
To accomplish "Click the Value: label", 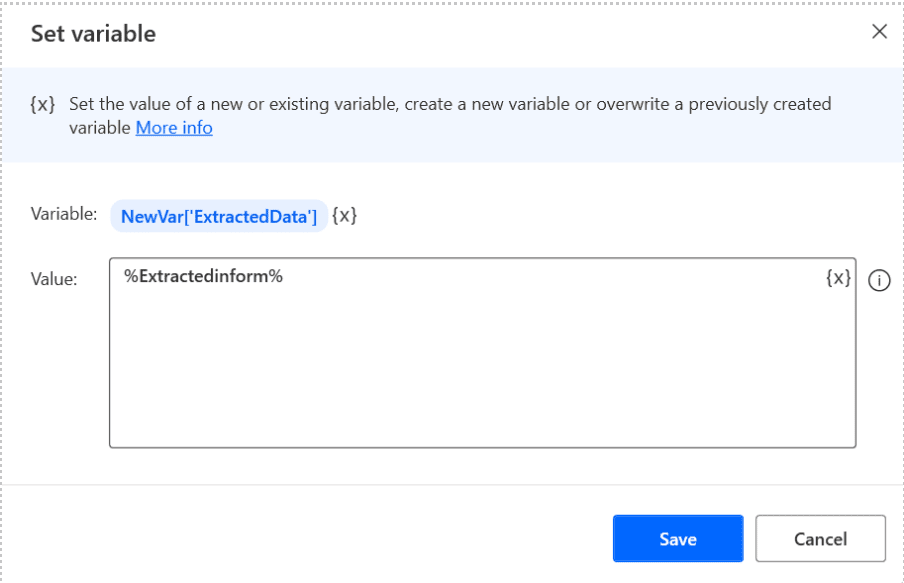I will pyautogui.click(x=54, y=279).
